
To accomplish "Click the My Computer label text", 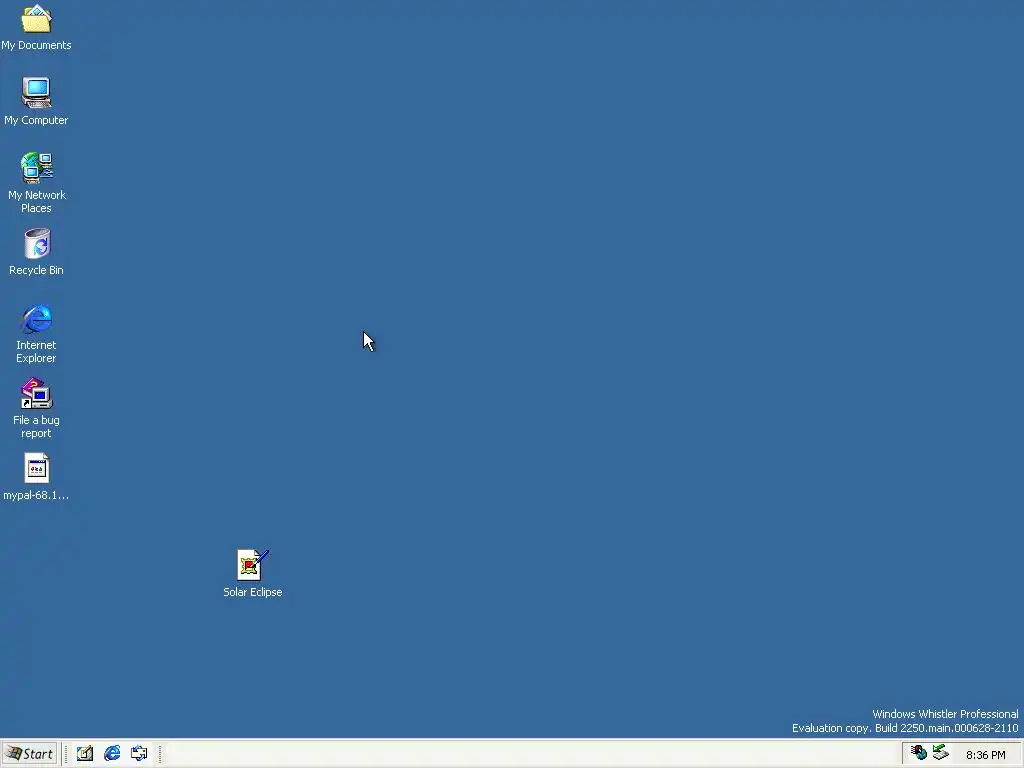I will tap(37, 120).
